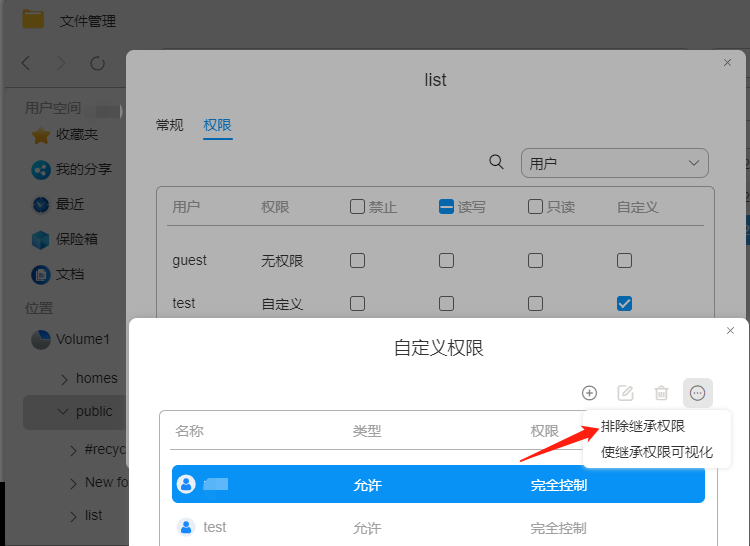Check 自定义 for guest user
The width and height of the screenshot is (750, 546).
[624, 261]
